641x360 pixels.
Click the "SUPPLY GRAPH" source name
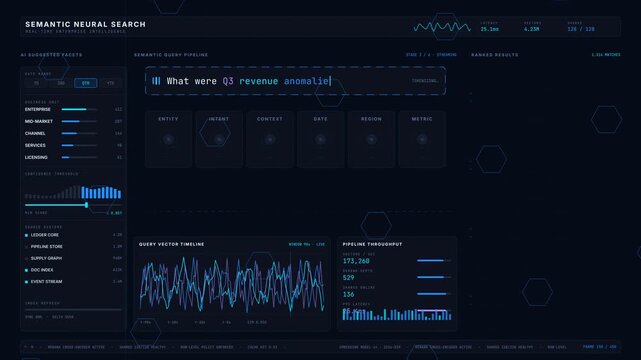[46, 259]
